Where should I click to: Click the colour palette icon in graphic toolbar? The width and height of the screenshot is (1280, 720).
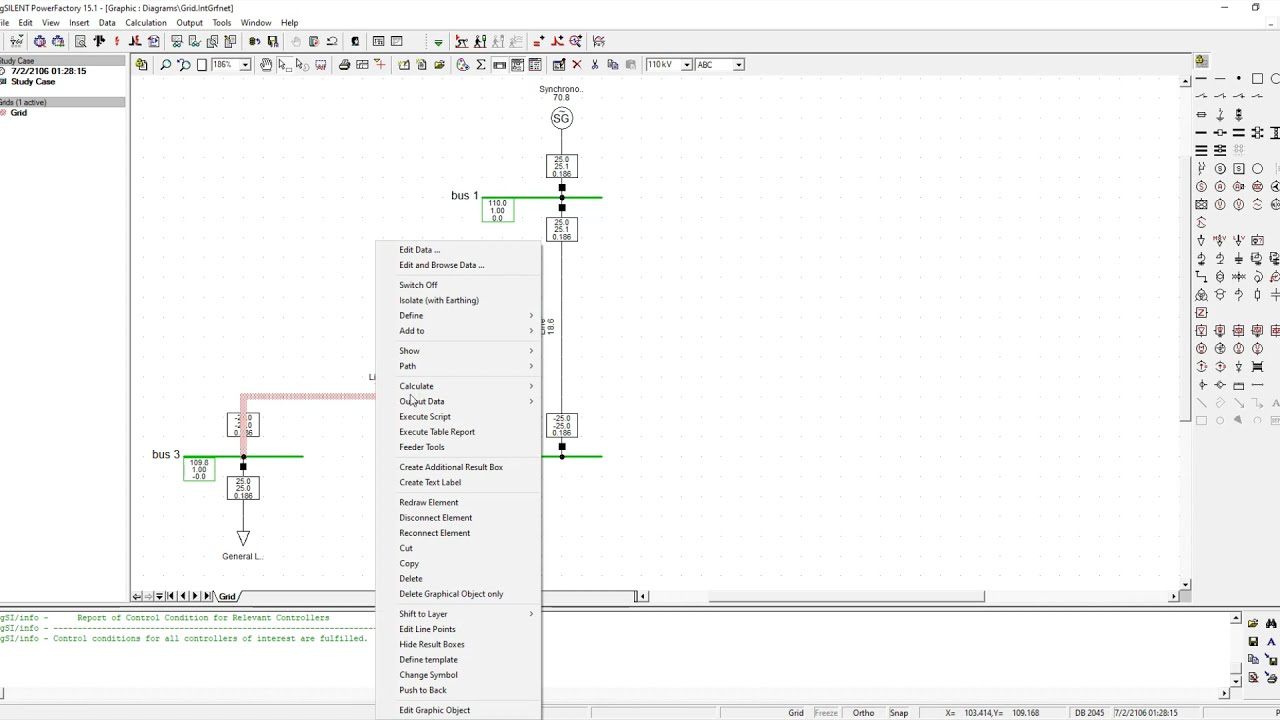[x=462, y=64]
